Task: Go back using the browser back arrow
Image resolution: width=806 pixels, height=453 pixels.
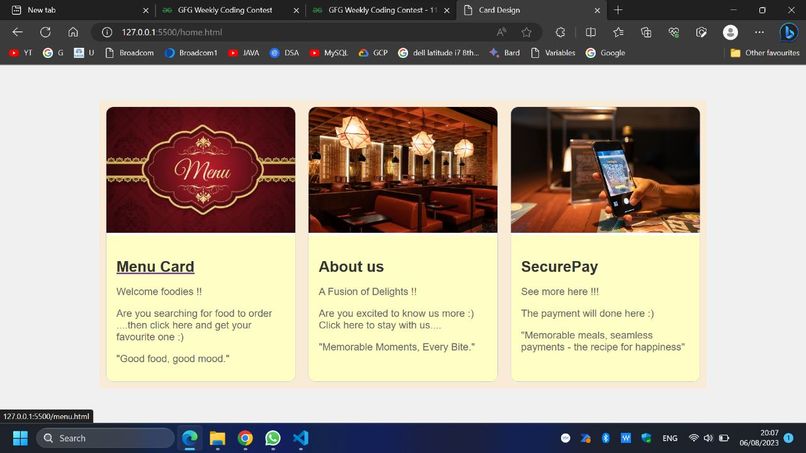Action: 17,32
